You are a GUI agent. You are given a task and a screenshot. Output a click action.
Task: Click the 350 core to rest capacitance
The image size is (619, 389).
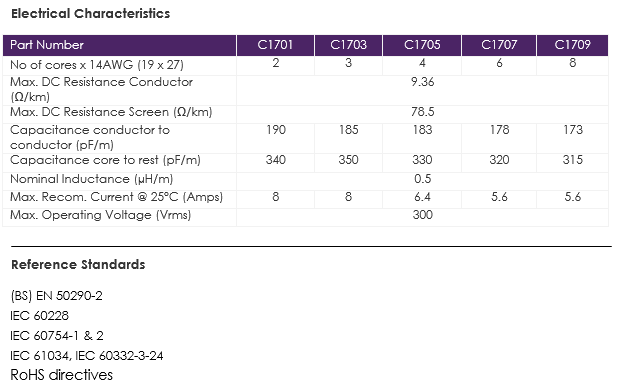(348, 160)
